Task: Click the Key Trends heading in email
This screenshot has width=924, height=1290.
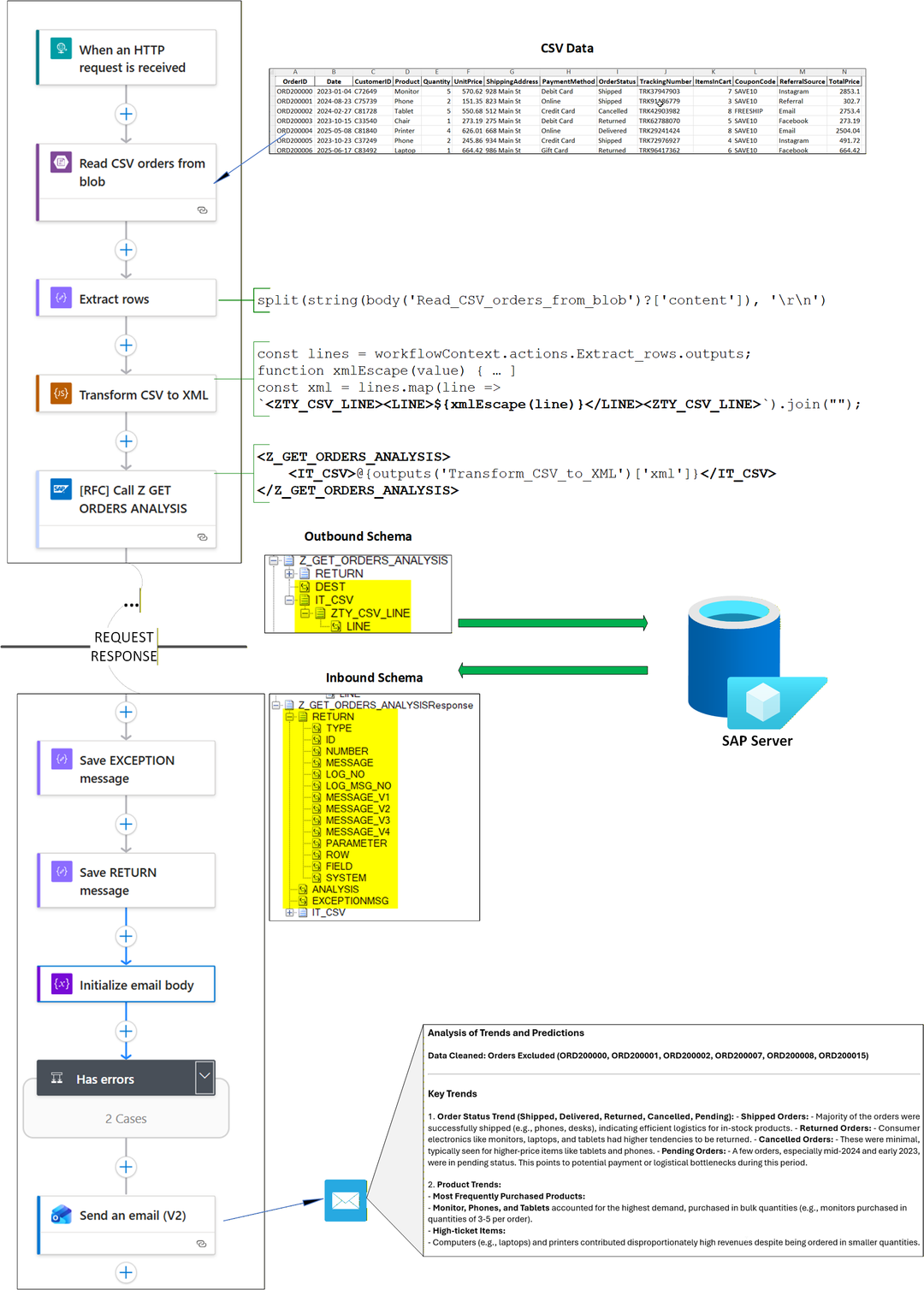Action: pos(453,1094)
